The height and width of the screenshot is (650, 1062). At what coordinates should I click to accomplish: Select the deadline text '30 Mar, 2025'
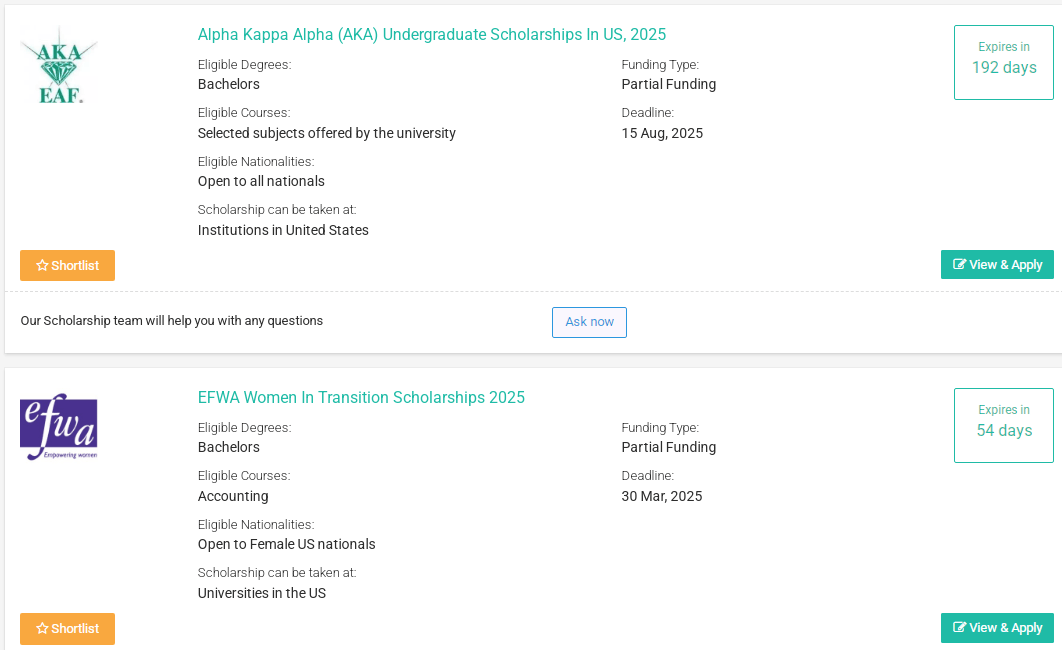[x=662, y=496]
